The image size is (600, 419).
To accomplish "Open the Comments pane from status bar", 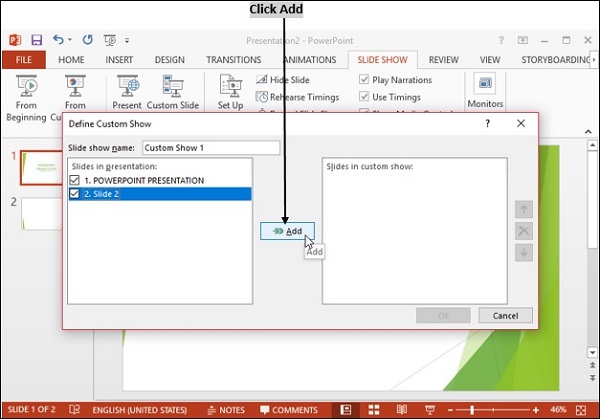I will pos(288,410).
